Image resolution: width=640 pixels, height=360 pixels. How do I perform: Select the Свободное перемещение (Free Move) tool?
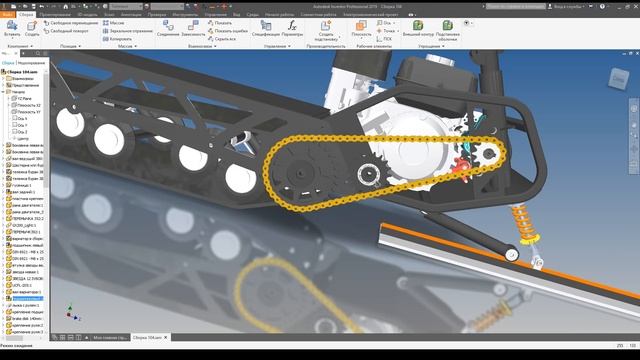pos(71,23)
